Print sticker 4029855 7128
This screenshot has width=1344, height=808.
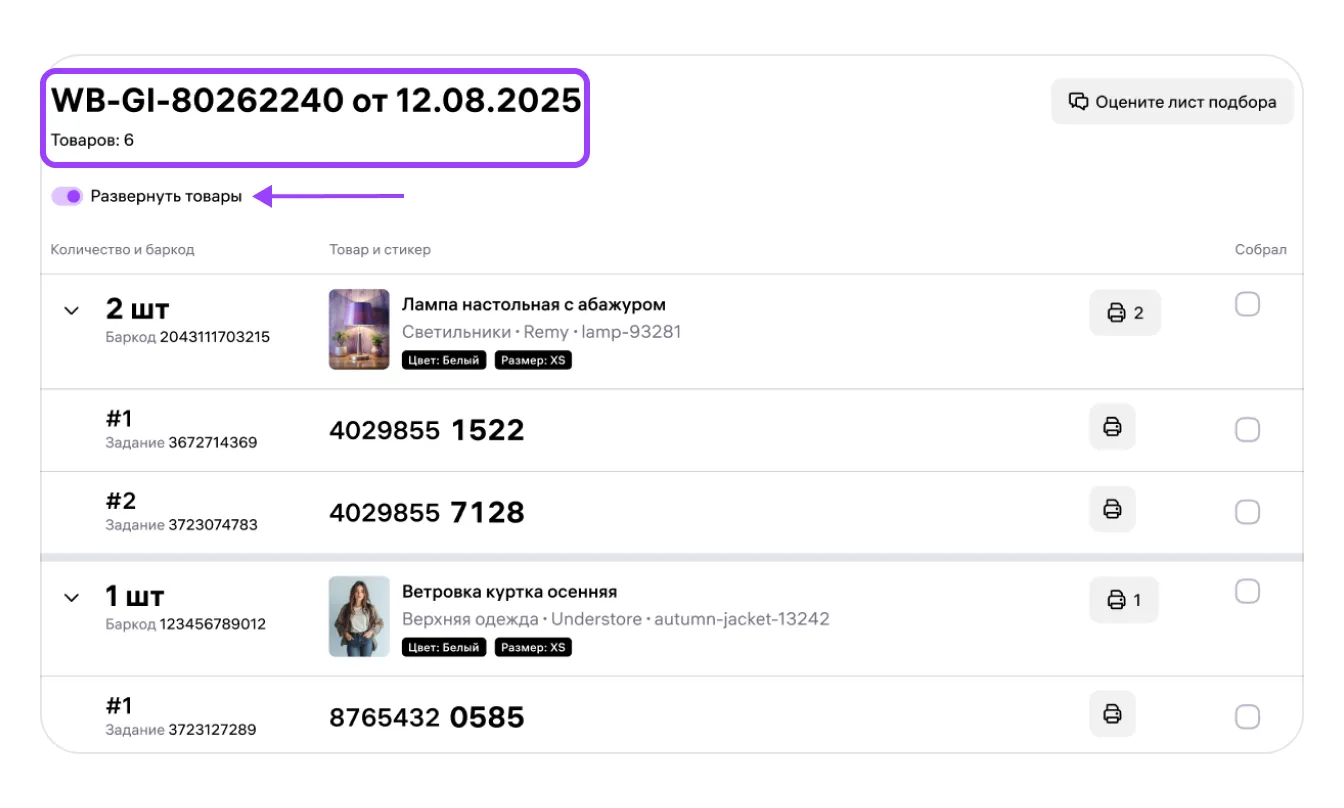pos(1112,509)
